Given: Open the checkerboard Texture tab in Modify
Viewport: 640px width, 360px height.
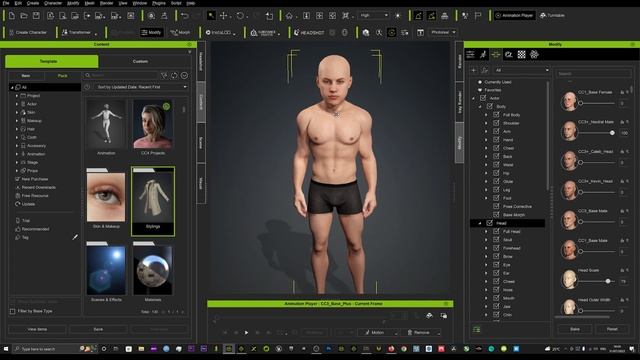Looking at the screenshot, I should pos(522,54).
